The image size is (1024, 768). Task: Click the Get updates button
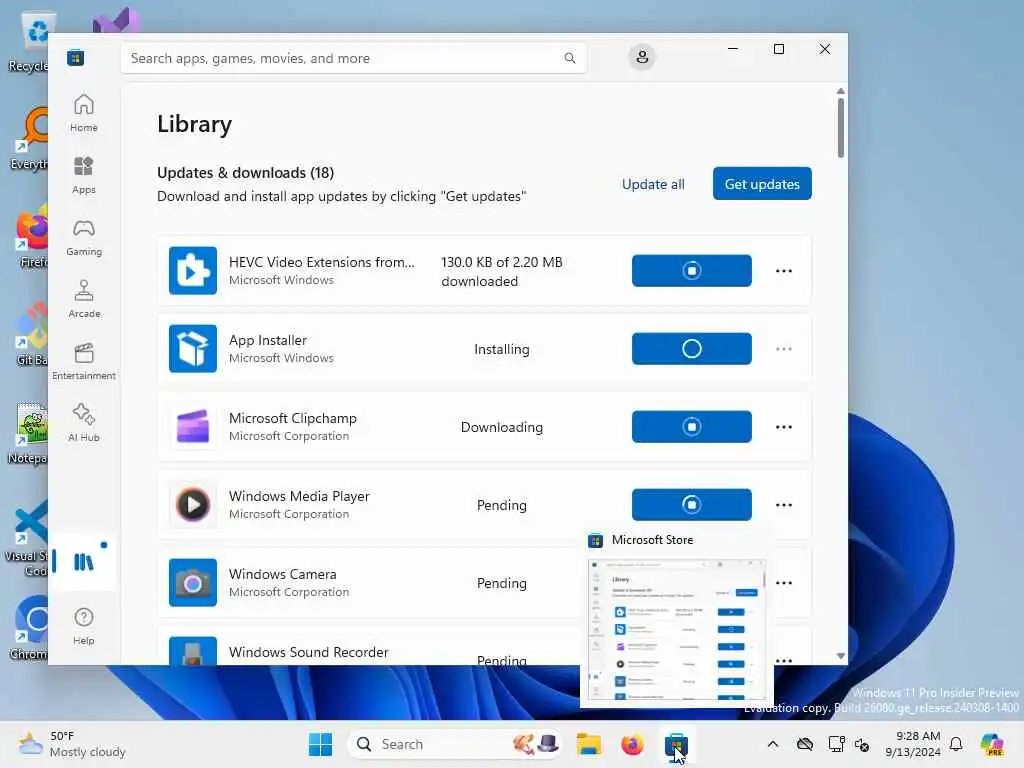[762, 184]
